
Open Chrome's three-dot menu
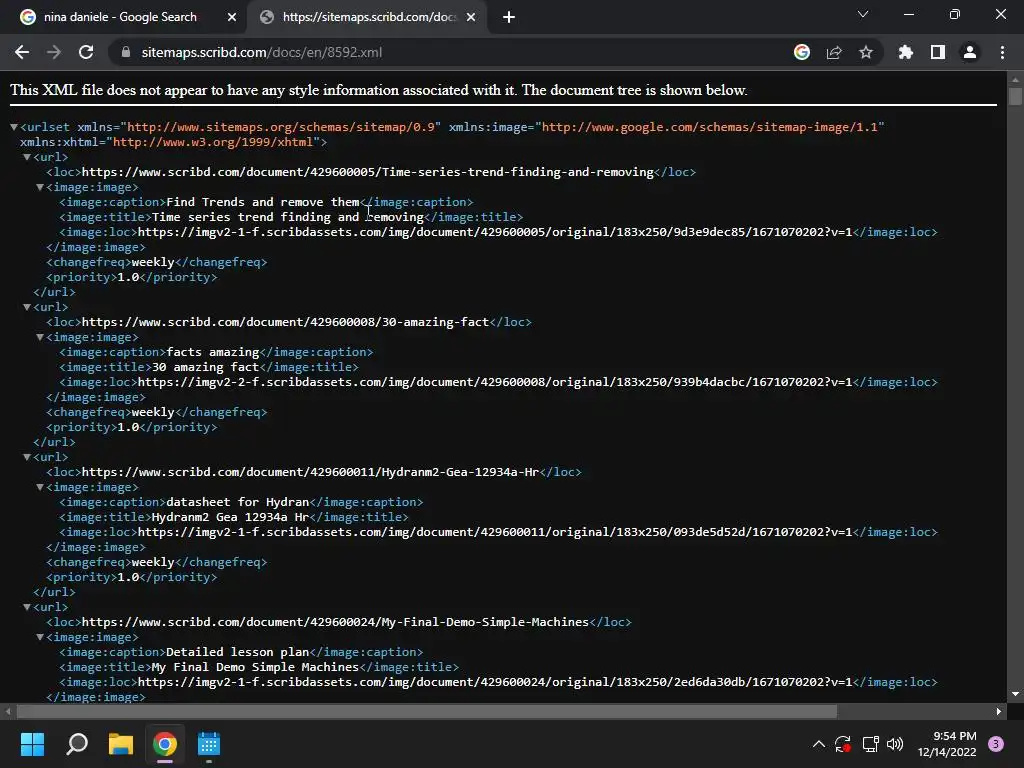pos(1002,52)
